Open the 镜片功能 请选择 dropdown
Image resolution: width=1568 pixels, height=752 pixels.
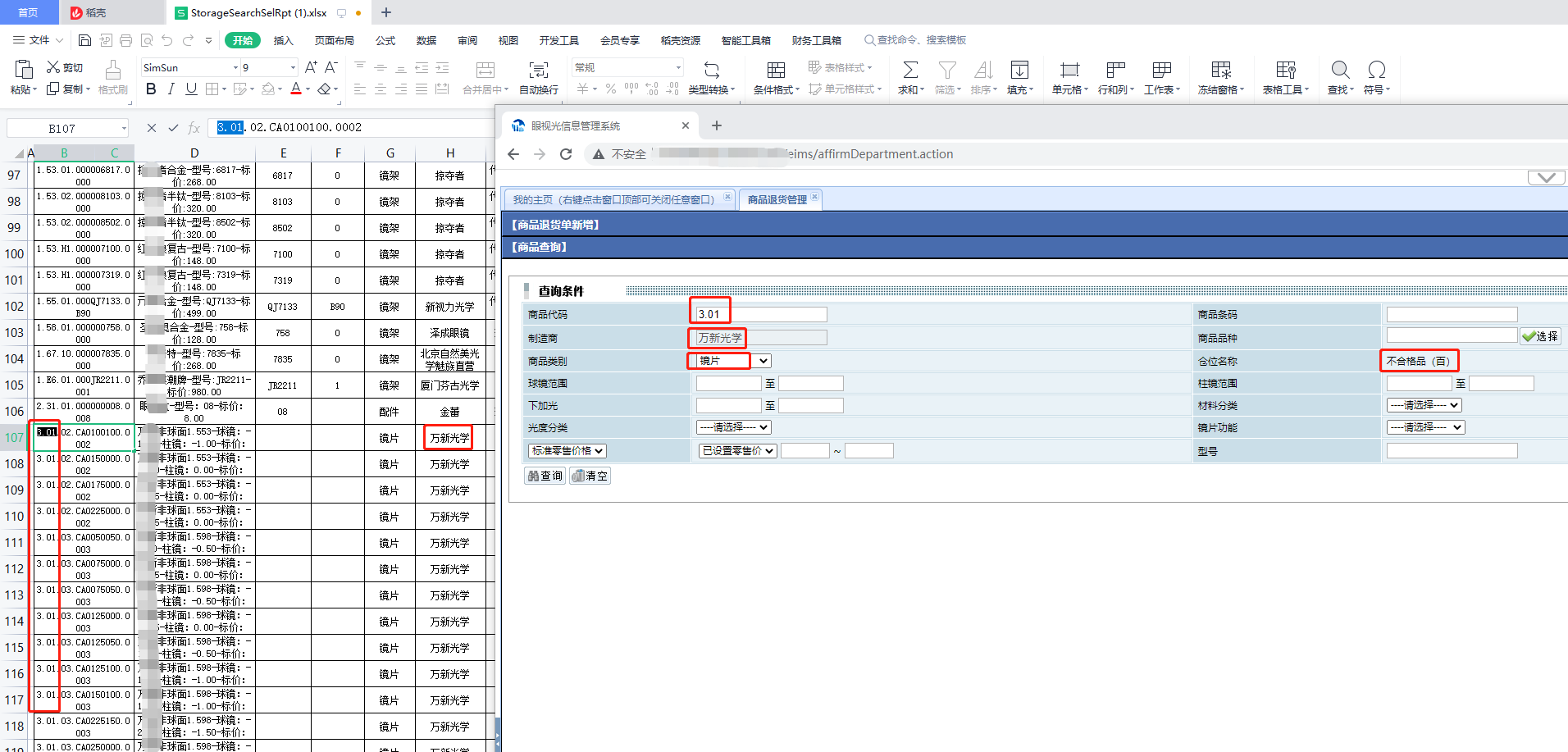1426,427
